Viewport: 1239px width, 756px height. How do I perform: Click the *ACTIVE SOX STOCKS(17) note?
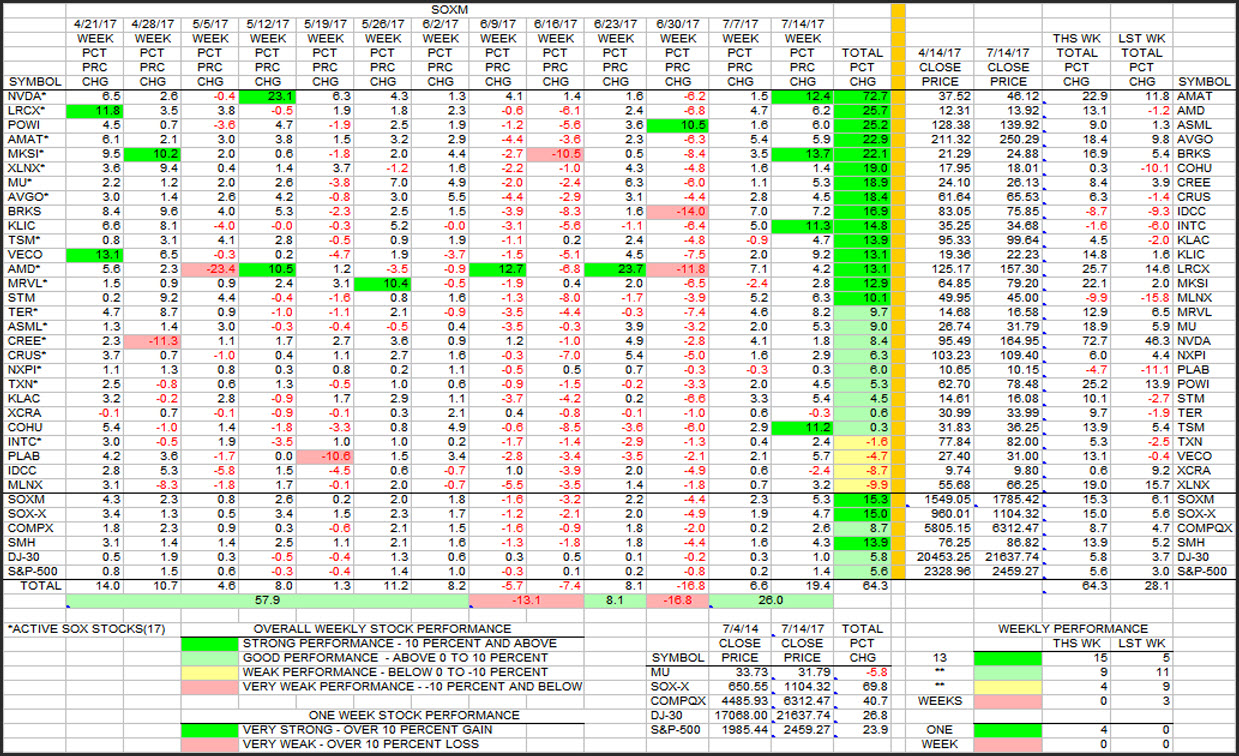click(86, 630)
